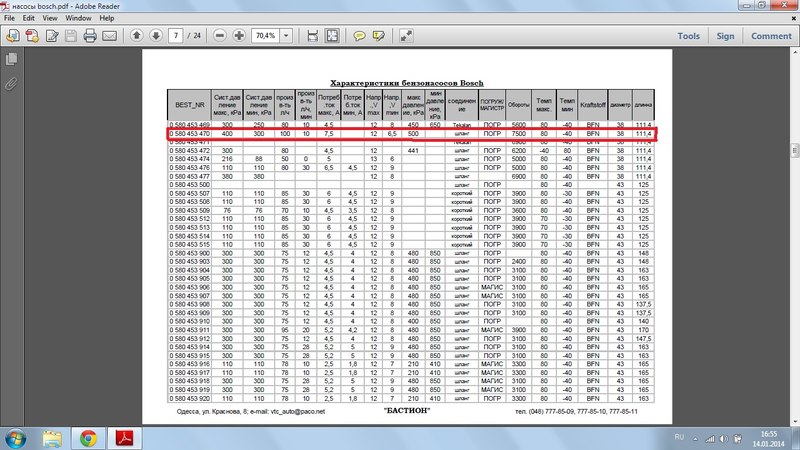The height and width of the screenshot is (450, 800).
Task: Open the Tools pane
Action: [688, 36]
